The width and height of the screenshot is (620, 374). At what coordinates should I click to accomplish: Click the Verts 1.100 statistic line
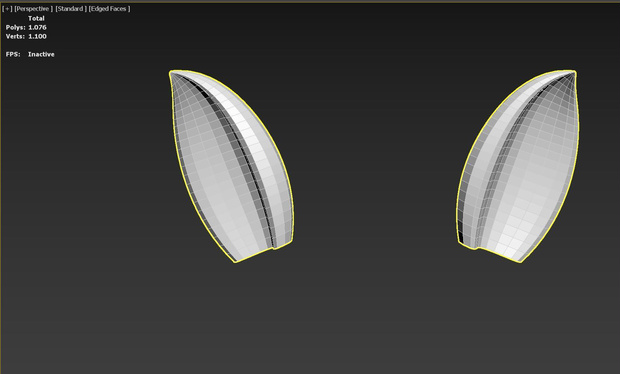pos(26,36)
